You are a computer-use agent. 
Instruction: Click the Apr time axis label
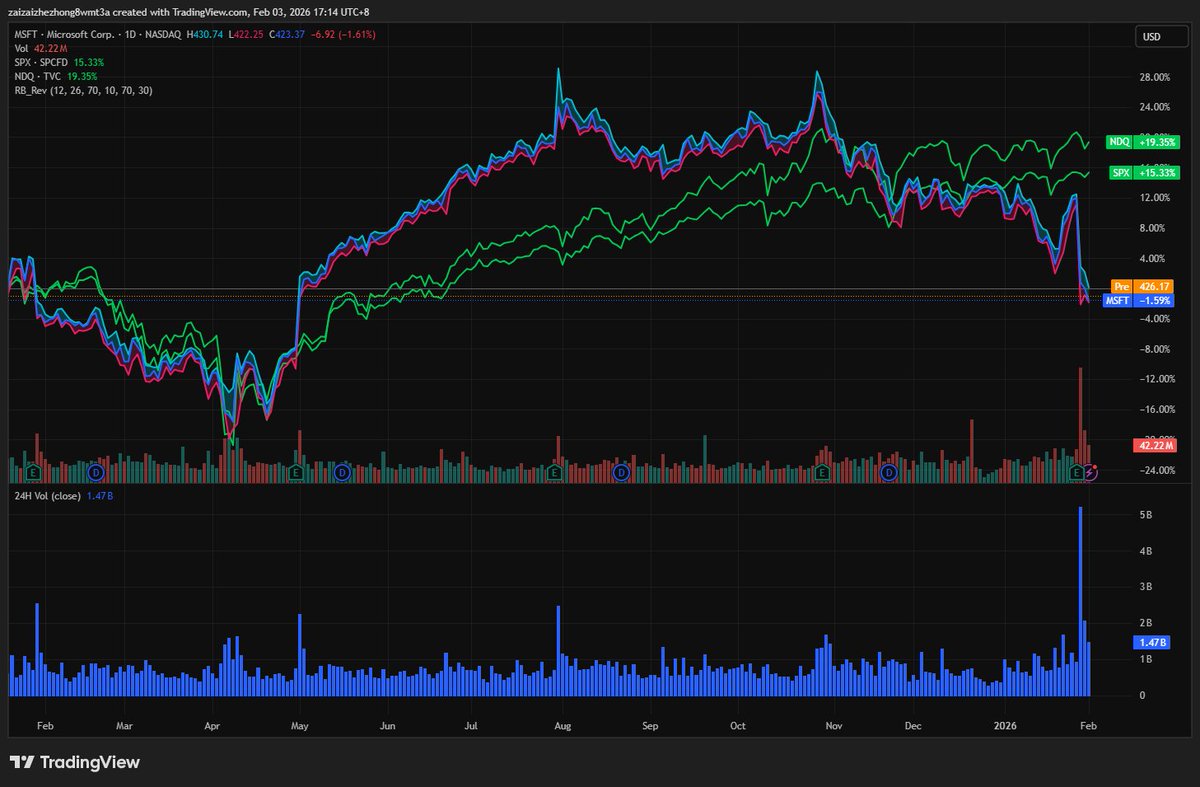click(211, 725)
